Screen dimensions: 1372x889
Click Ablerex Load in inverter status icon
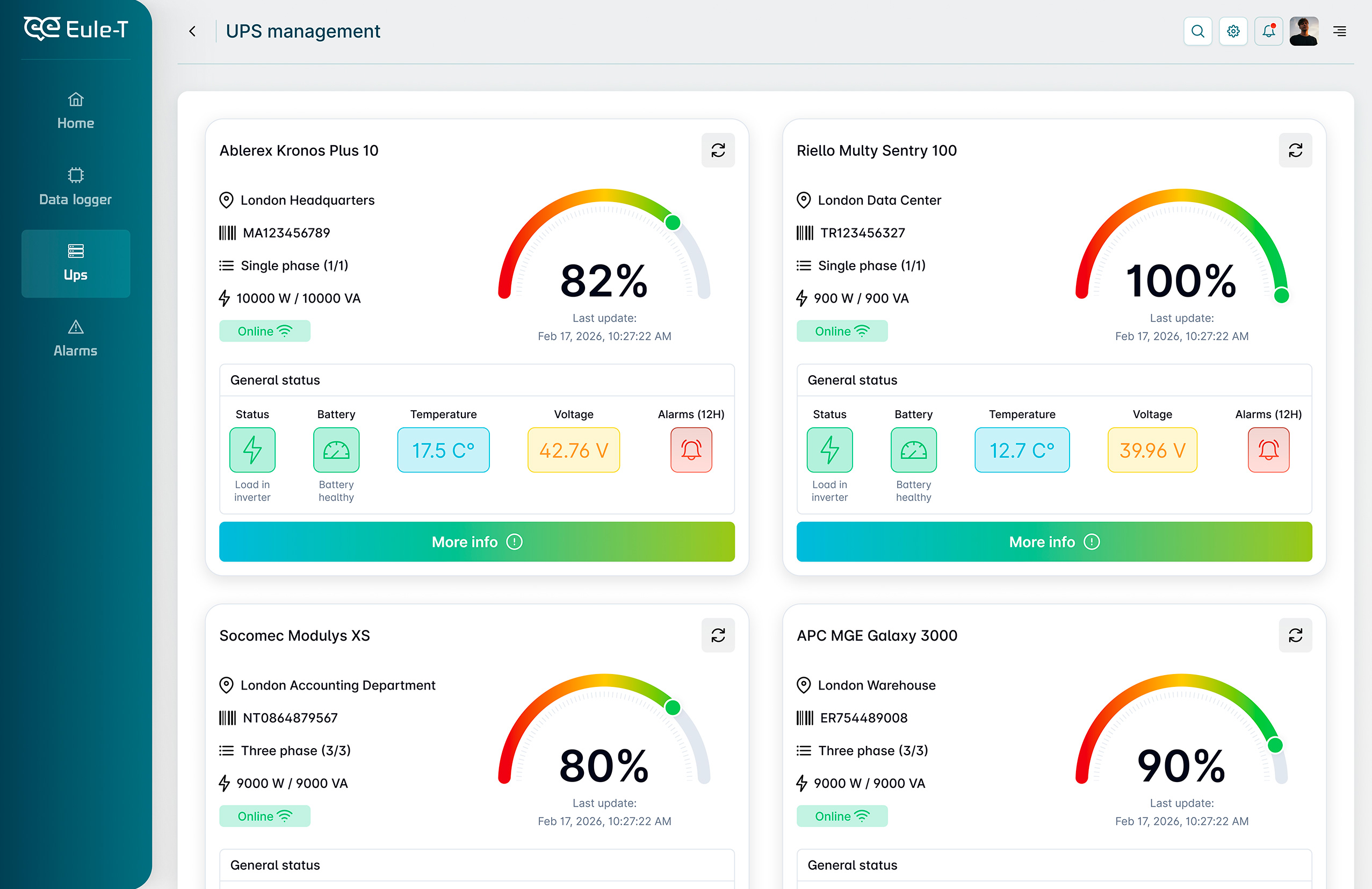click(252, 450)
